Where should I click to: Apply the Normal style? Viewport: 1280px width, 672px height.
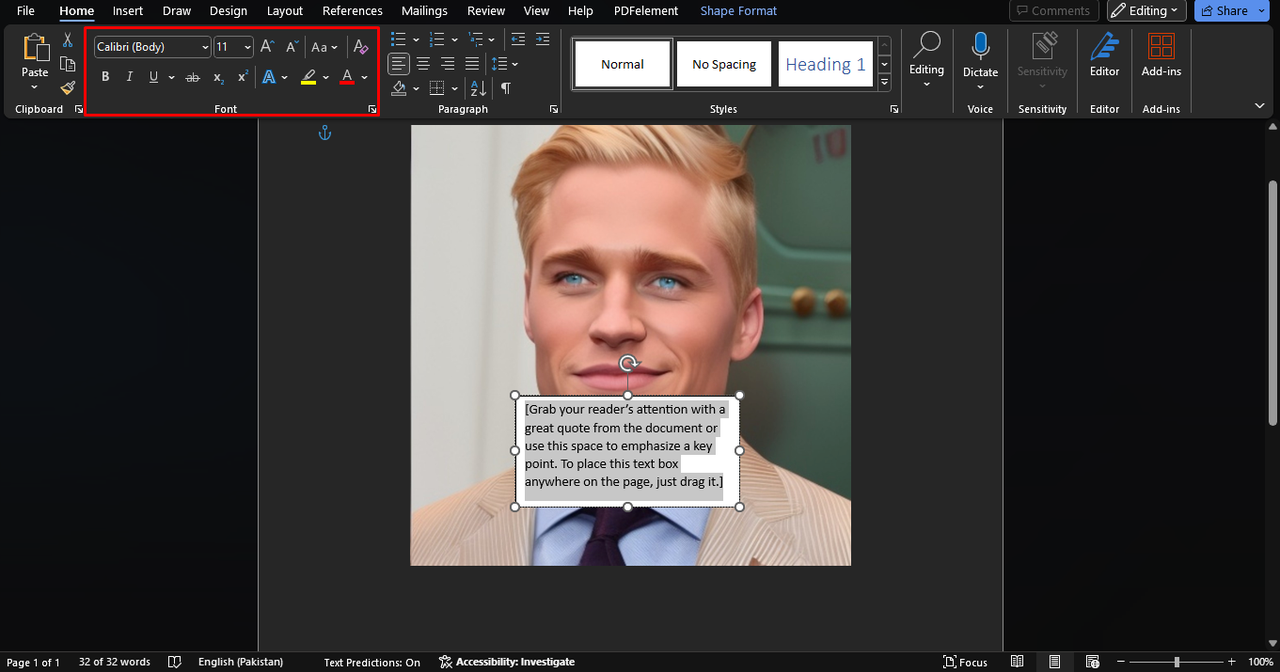click(x=622, y=64)
